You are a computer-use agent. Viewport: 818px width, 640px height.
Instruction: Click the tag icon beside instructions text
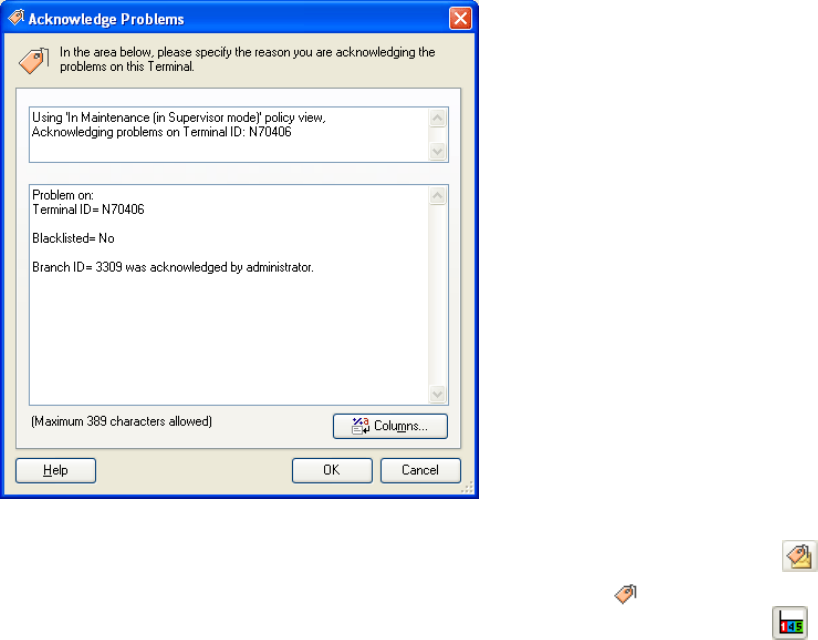(x=34, y=61)
